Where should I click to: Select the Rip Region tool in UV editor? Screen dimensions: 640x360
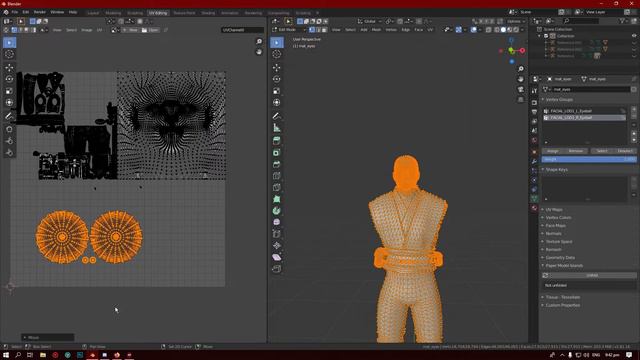pyautogui.click(x=9, y=129)
